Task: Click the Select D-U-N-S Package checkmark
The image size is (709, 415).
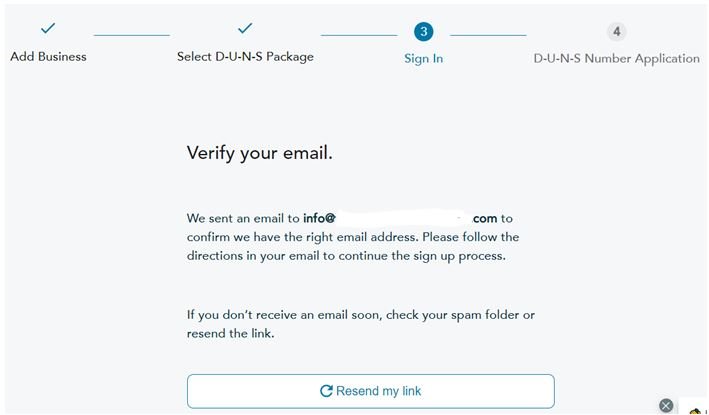Action: click(245, 29)
